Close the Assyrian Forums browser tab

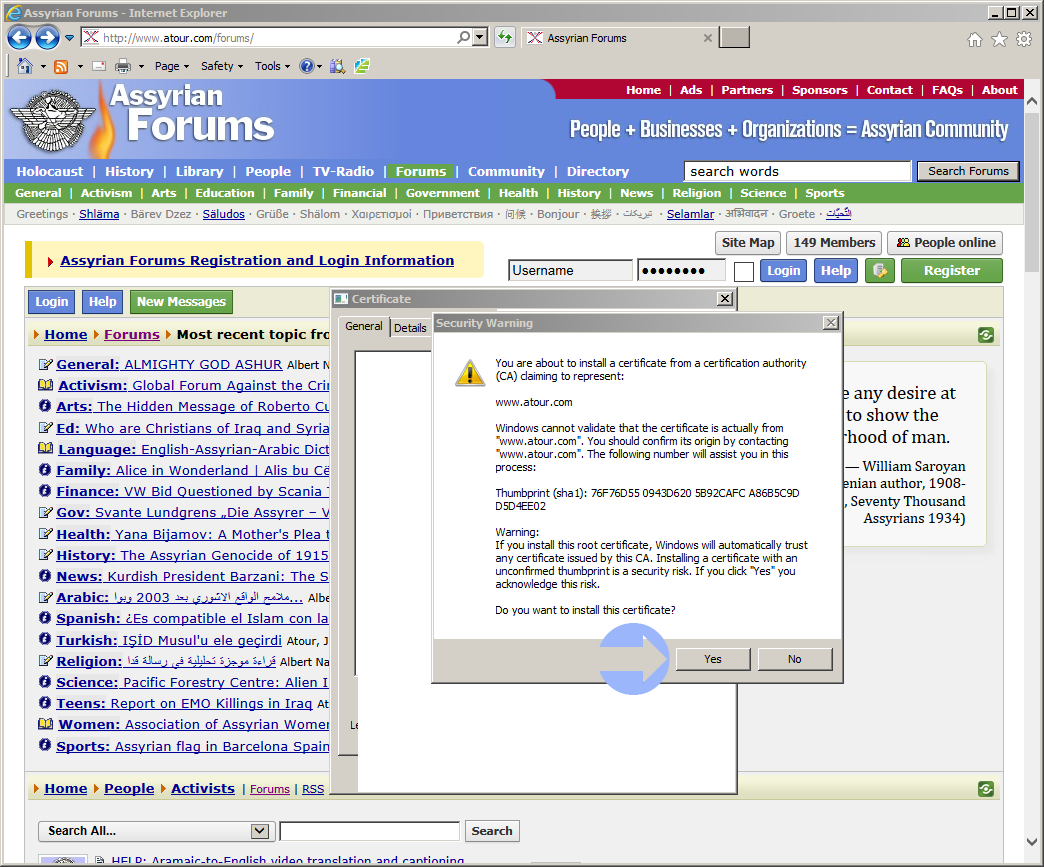click(x=708, y=38)
